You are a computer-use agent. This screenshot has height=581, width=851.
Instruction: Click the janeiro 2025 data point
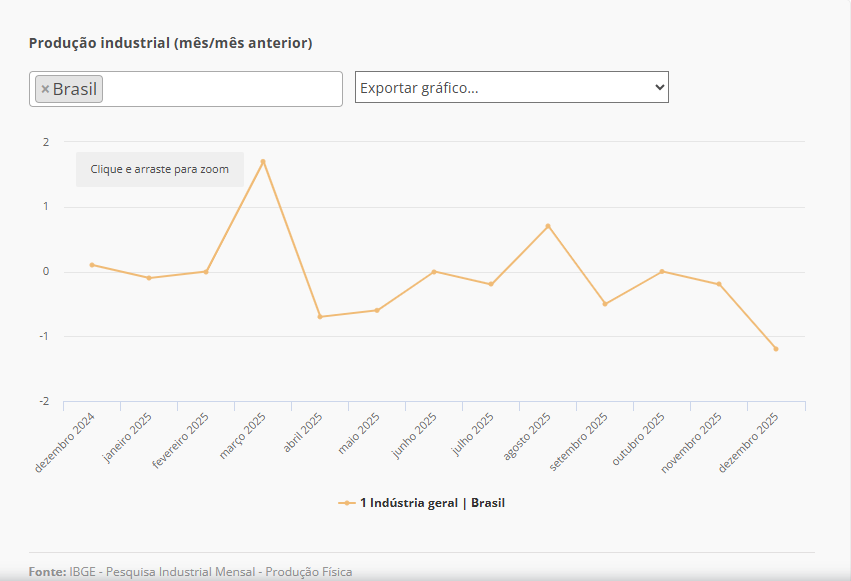tap(149, 278)
